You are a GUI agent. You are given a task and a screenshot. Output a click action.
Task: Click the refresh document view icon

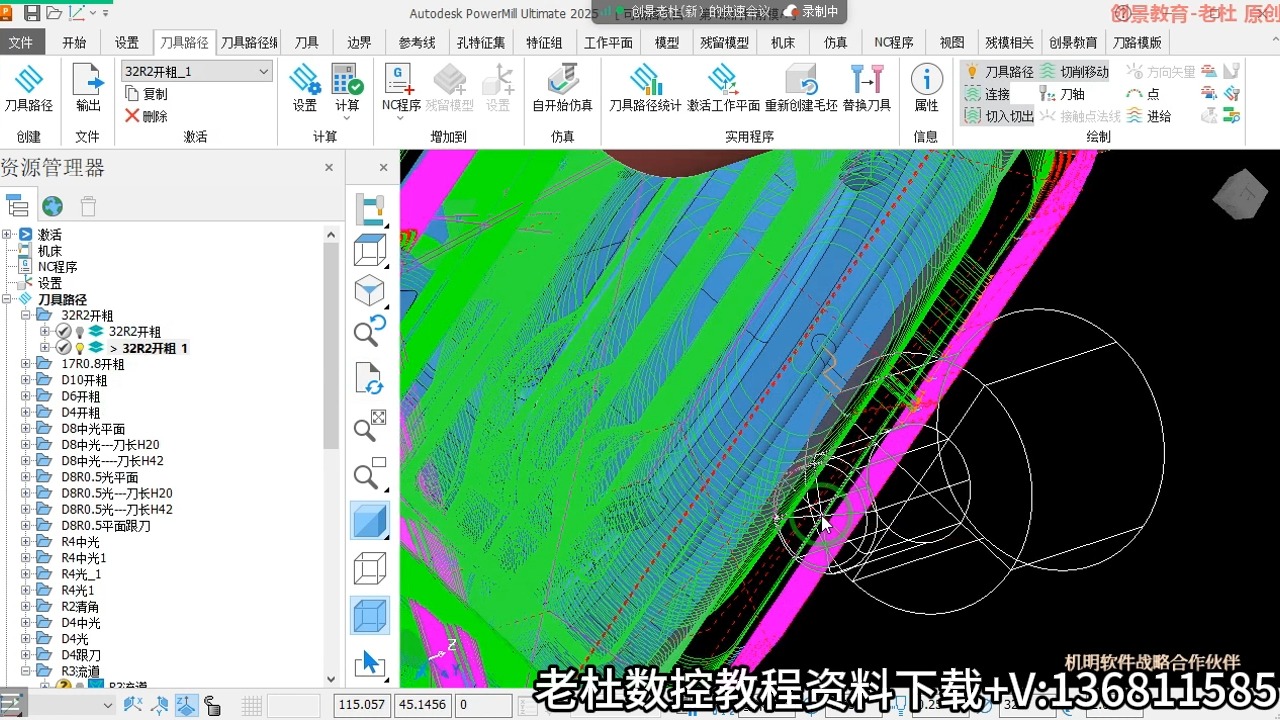tap(370, 380)
